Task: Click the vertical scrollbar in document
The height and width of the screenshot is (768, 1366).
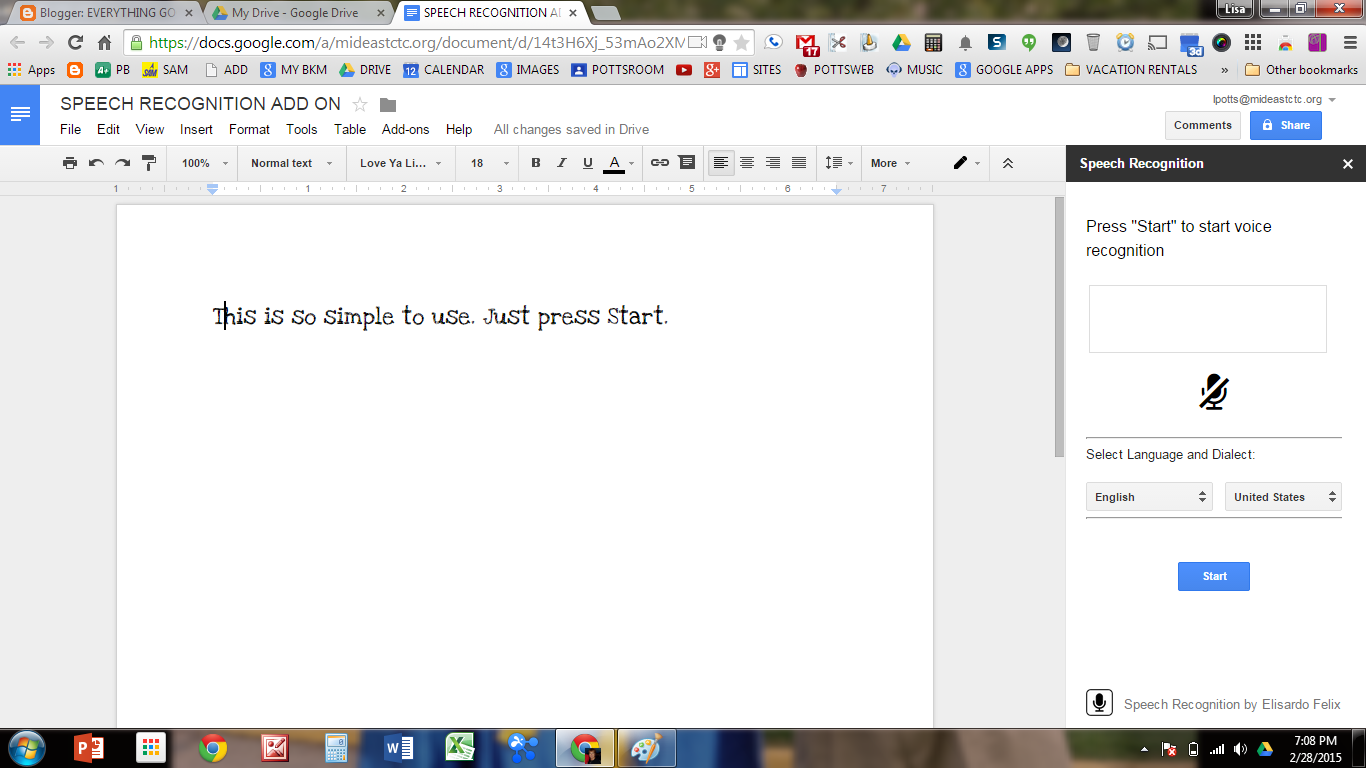Action: pos(1059,326)
